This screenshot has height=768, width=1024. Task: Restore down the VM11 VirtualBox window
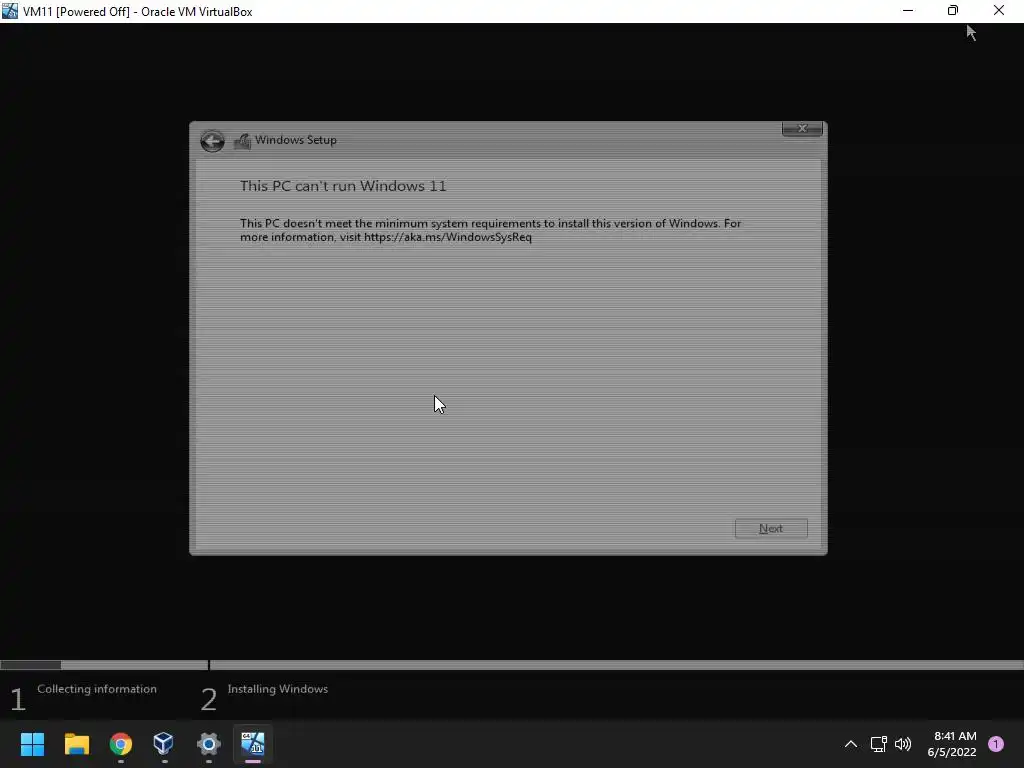click(x=953, y=10)
